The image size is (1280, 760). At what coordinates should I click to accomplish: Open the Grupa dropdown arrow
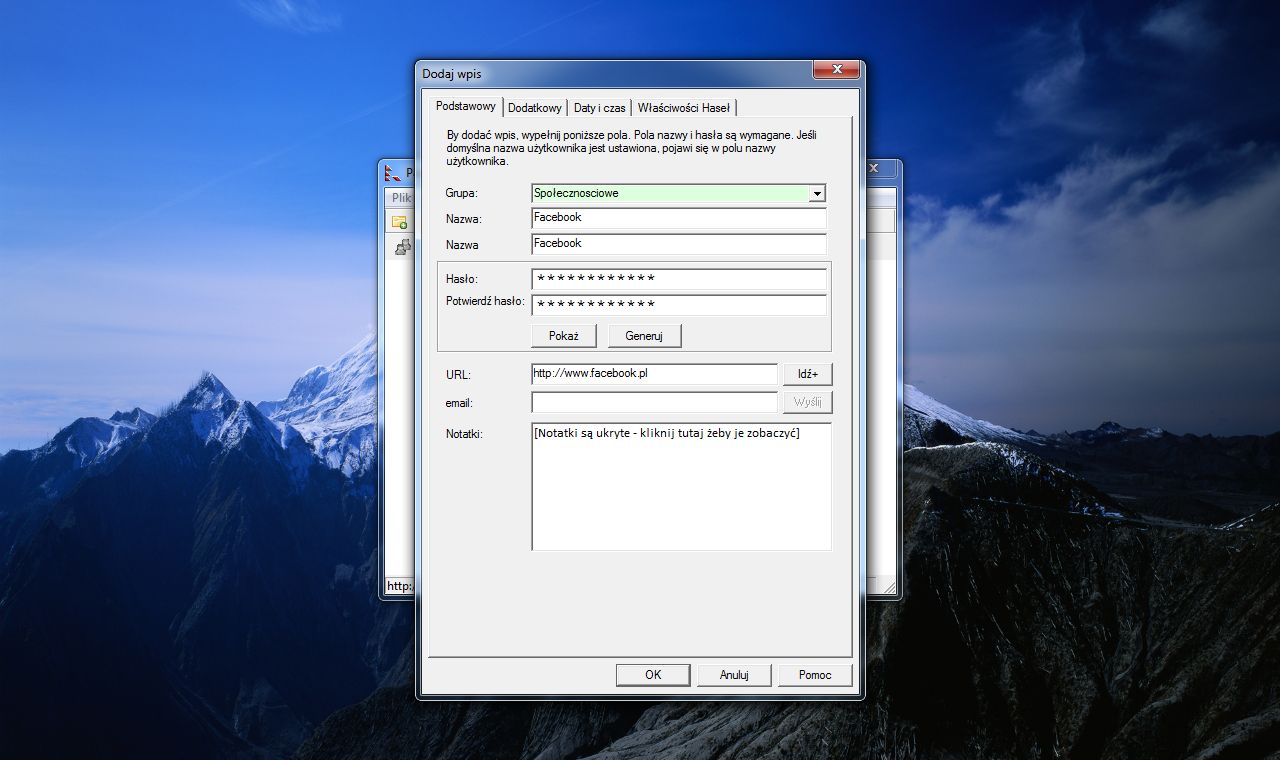[x=817, y=194]
